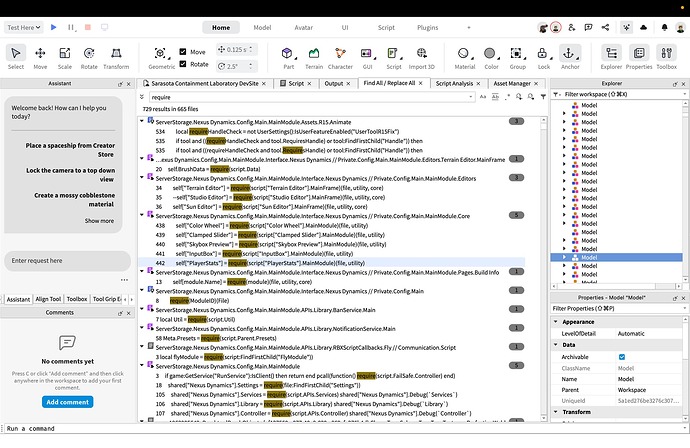Show the Explorer panel from ribbon

coord(611,57)
